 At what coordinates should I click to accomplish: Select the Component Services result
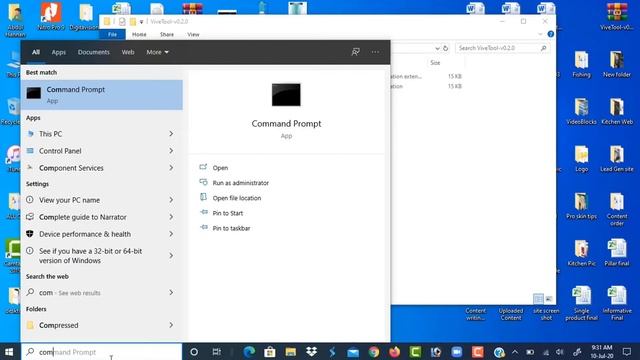(102, 168)
